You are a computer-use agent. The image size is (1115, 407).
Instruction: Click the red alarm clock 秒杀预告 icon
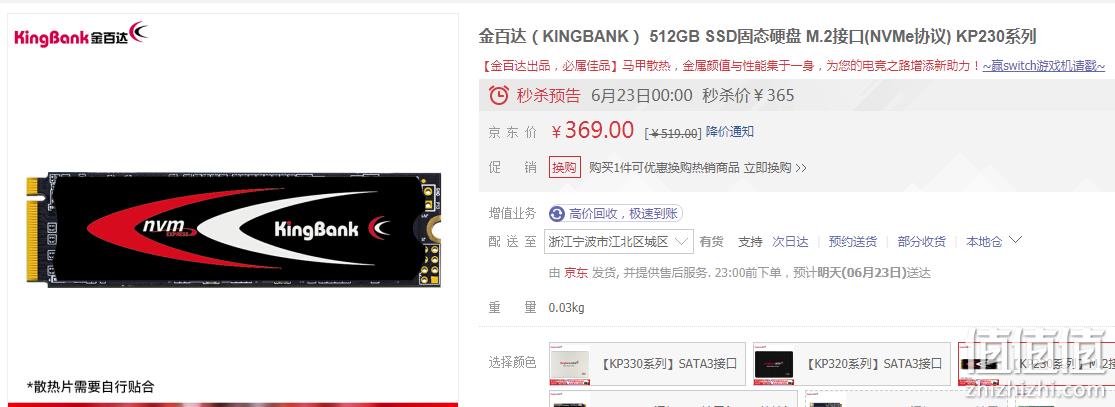498,95
